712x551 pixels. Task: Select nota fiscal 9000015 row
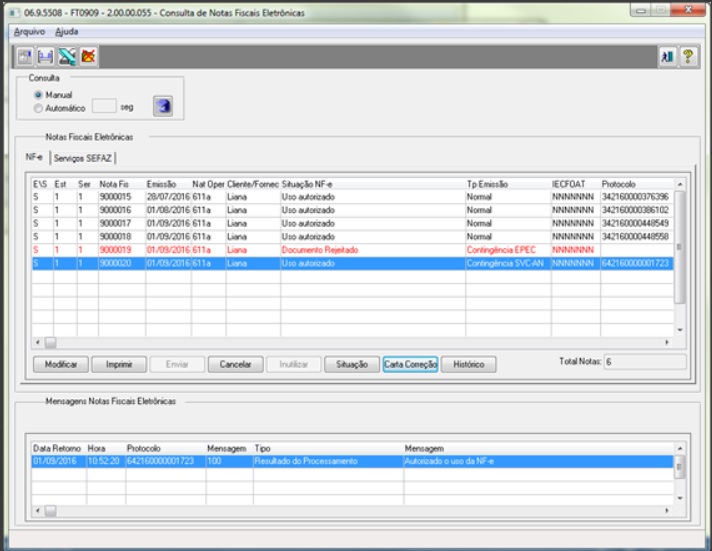point(352,197)
